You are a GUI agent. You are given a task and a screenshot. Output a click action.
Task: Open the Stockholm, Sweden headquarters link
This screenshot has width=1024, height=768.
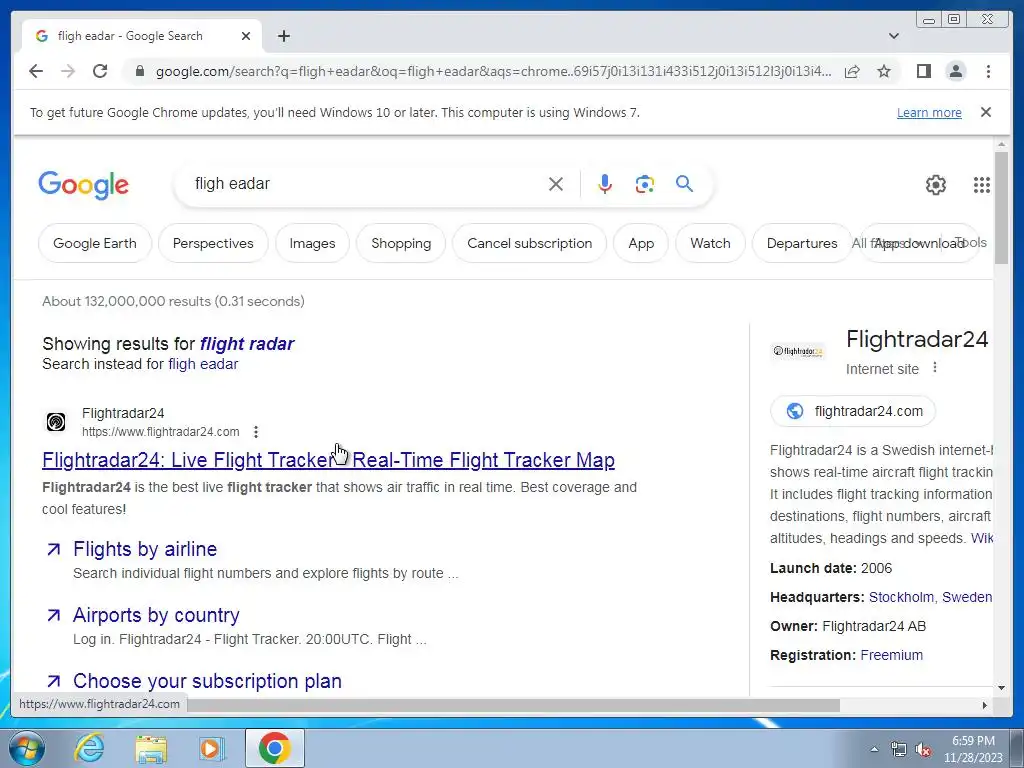click(931, 597)
